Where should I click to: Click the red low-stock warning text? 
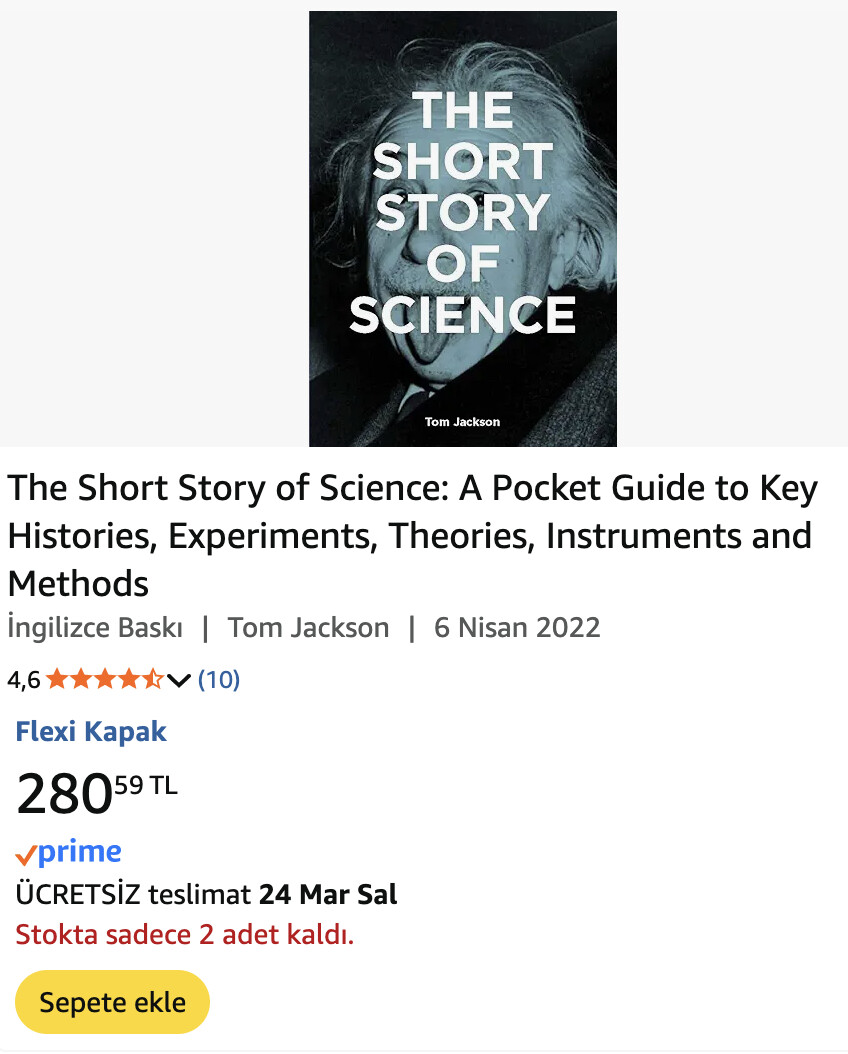[x=184, y=934]
